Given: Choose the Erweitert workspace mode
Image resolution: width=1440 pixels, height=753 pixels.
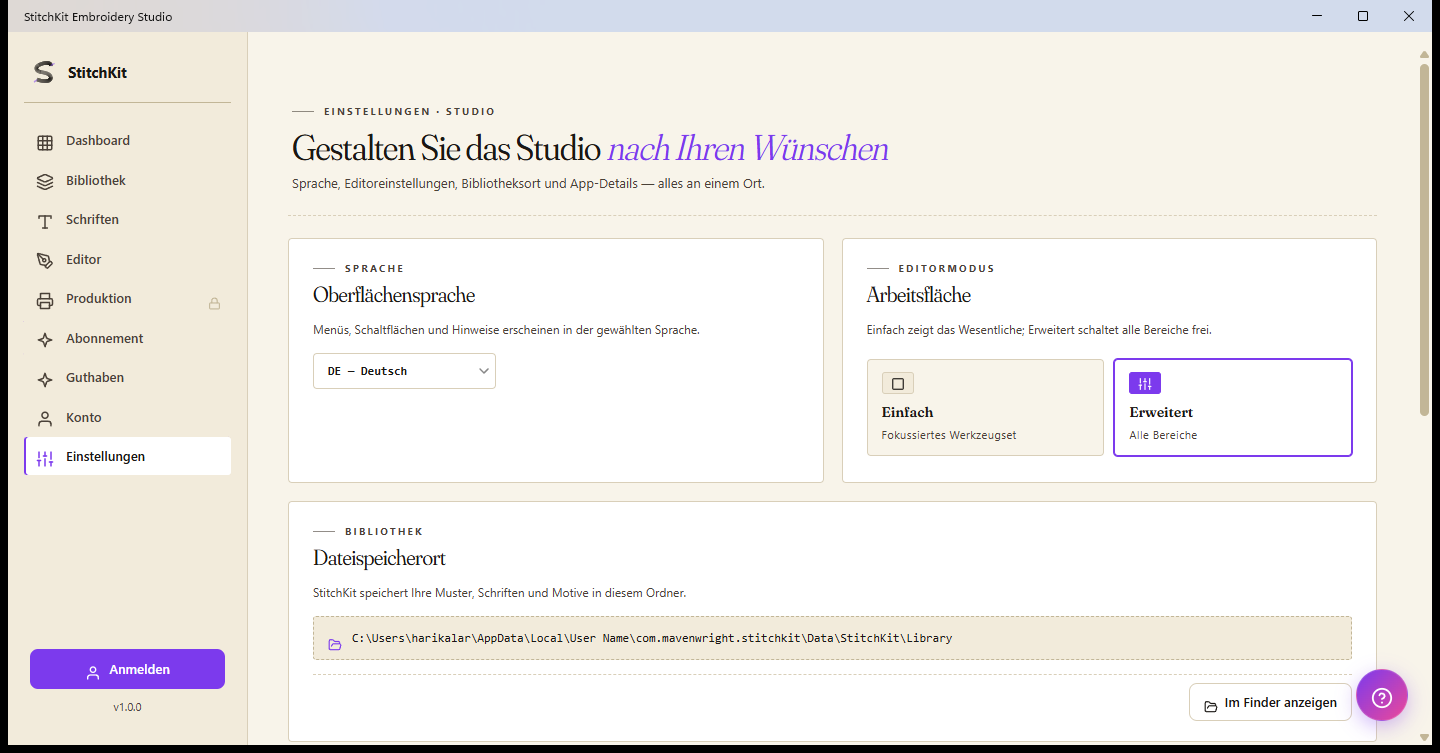Looking at the screenshot, I should [x=1233, y=407].
